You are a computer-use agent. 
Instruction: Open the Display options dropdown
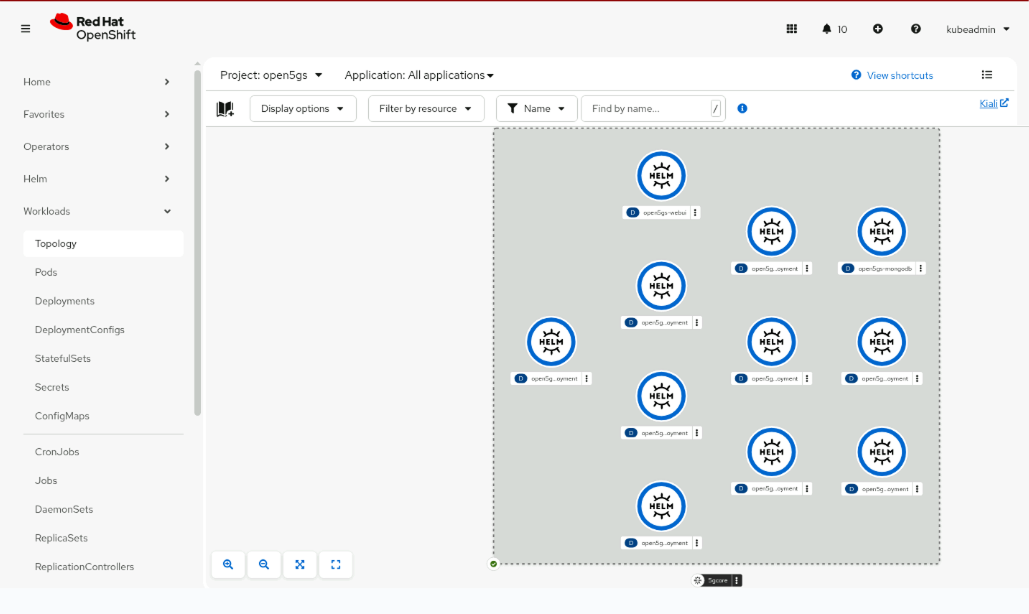point(303,108)
